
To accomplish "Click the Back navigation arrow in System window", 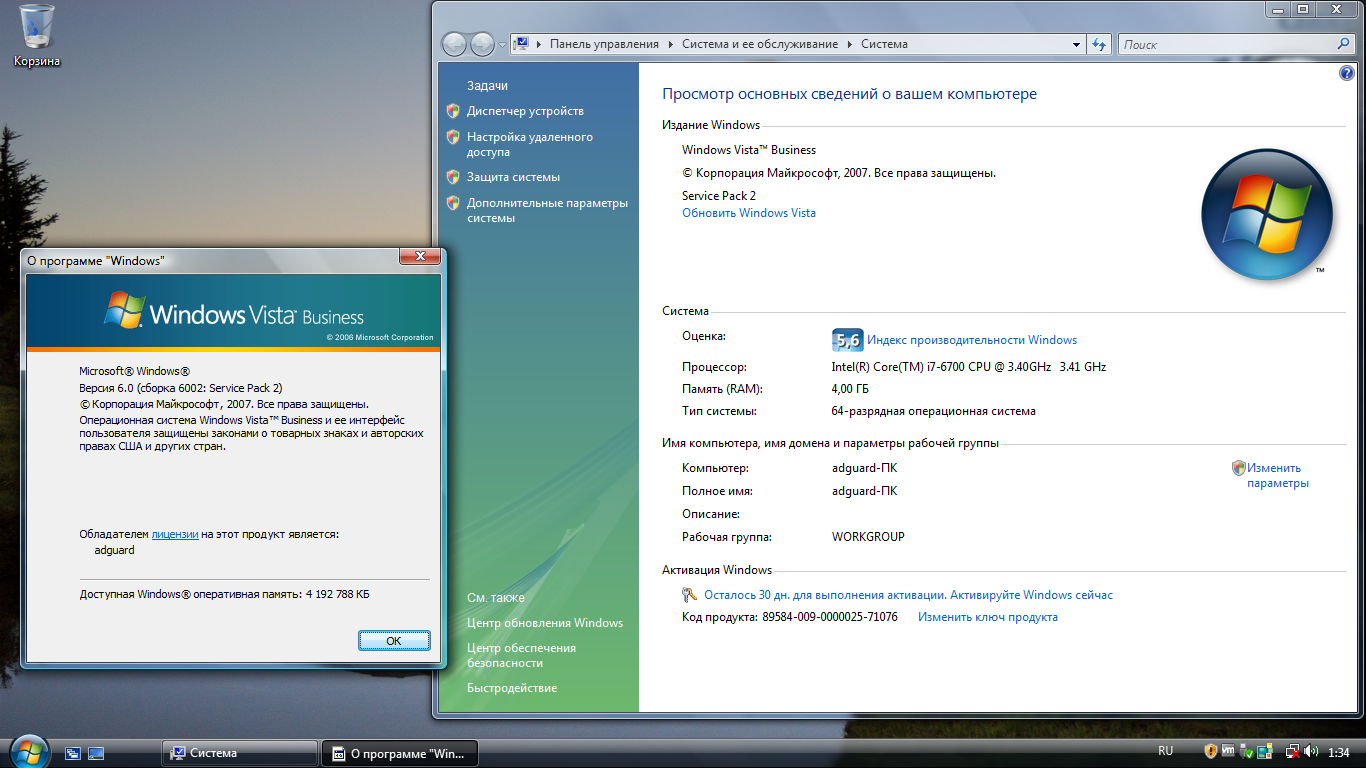I will [455, 44].
